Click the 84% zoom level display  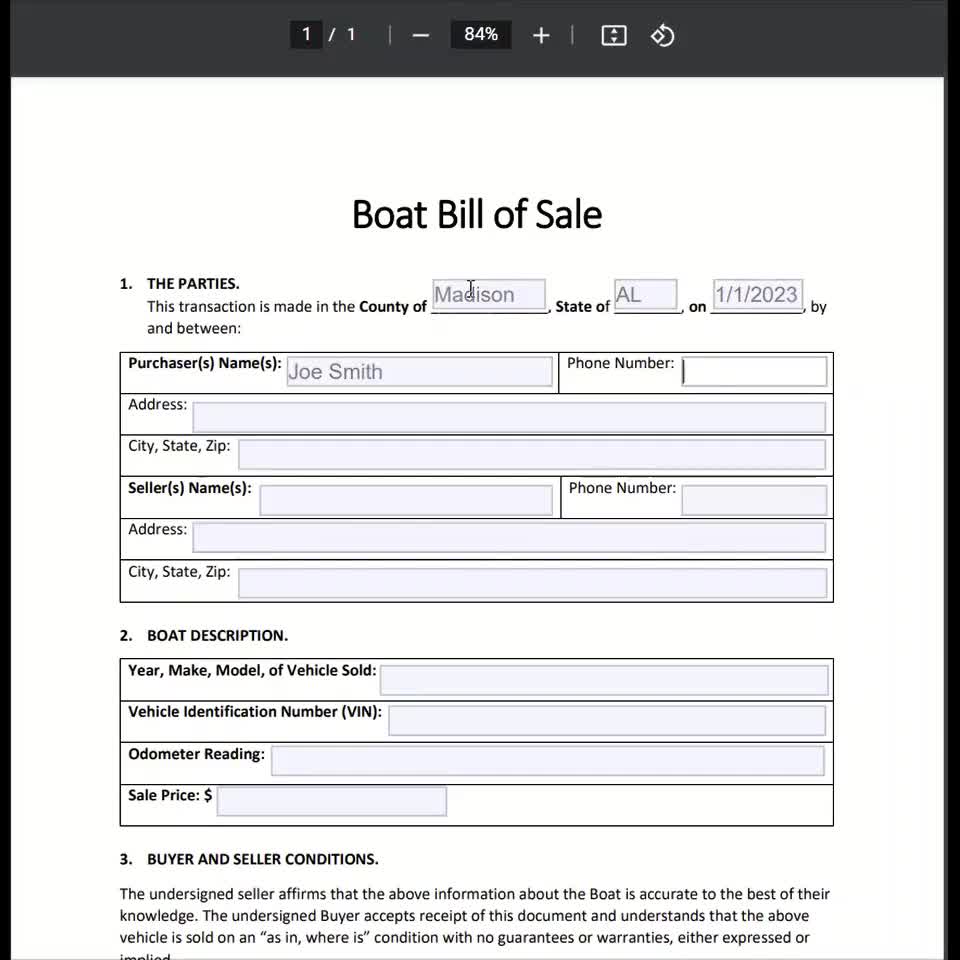[x=481, y=34]
